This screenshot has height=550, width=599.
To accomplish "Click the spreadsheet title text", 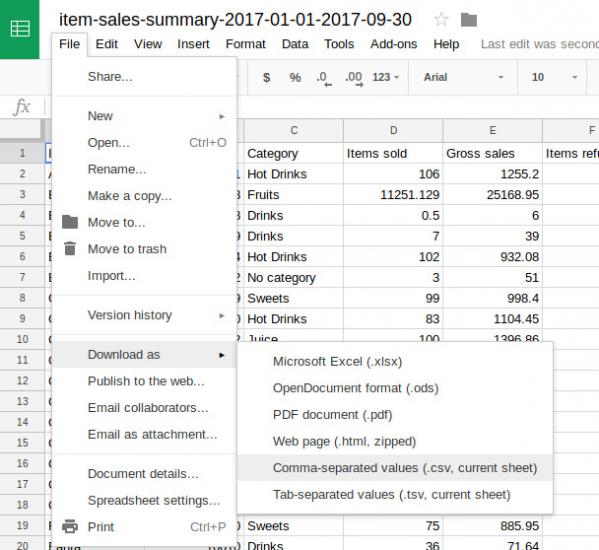I will [x=235, y=19].
